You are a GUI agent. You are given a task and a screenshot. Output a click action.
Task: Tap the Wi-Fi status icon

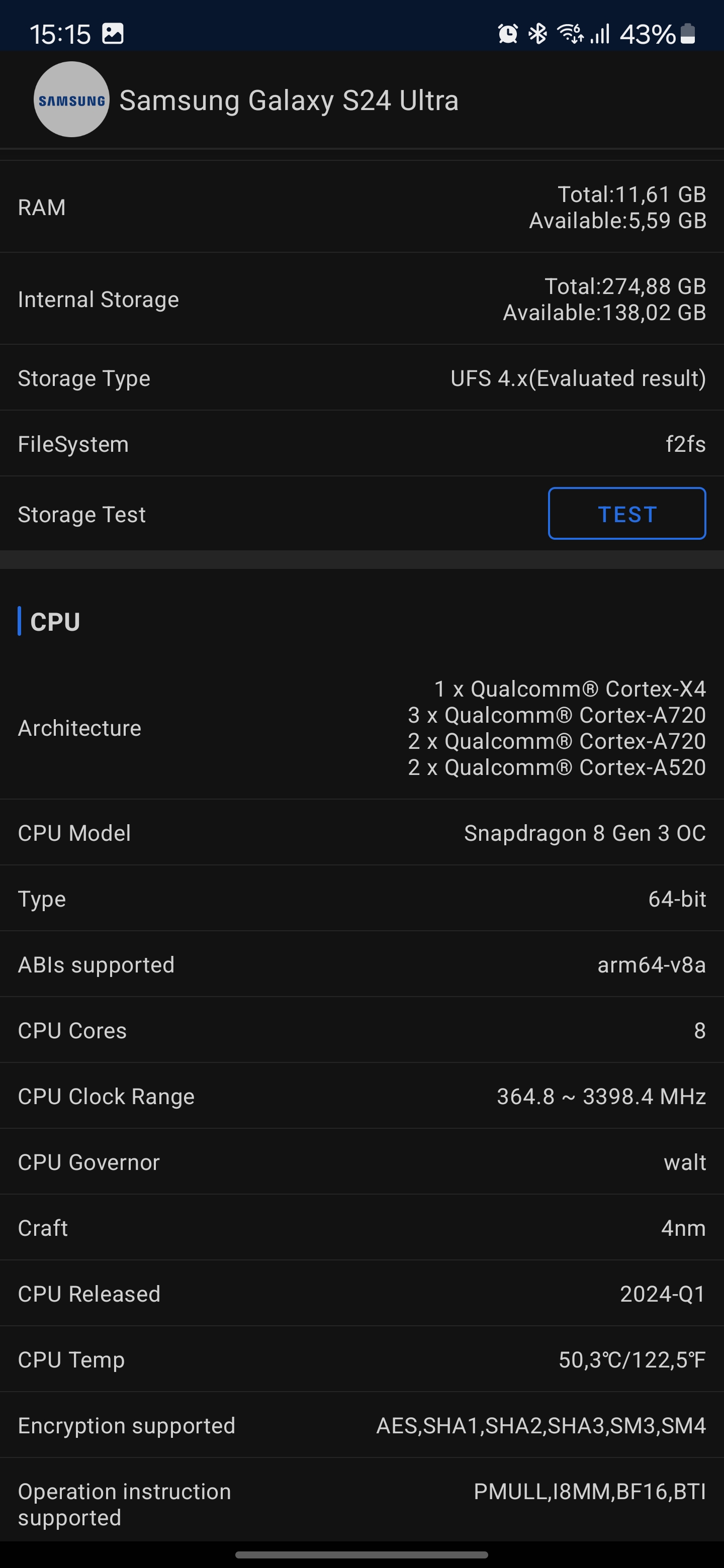pos(571,34)
